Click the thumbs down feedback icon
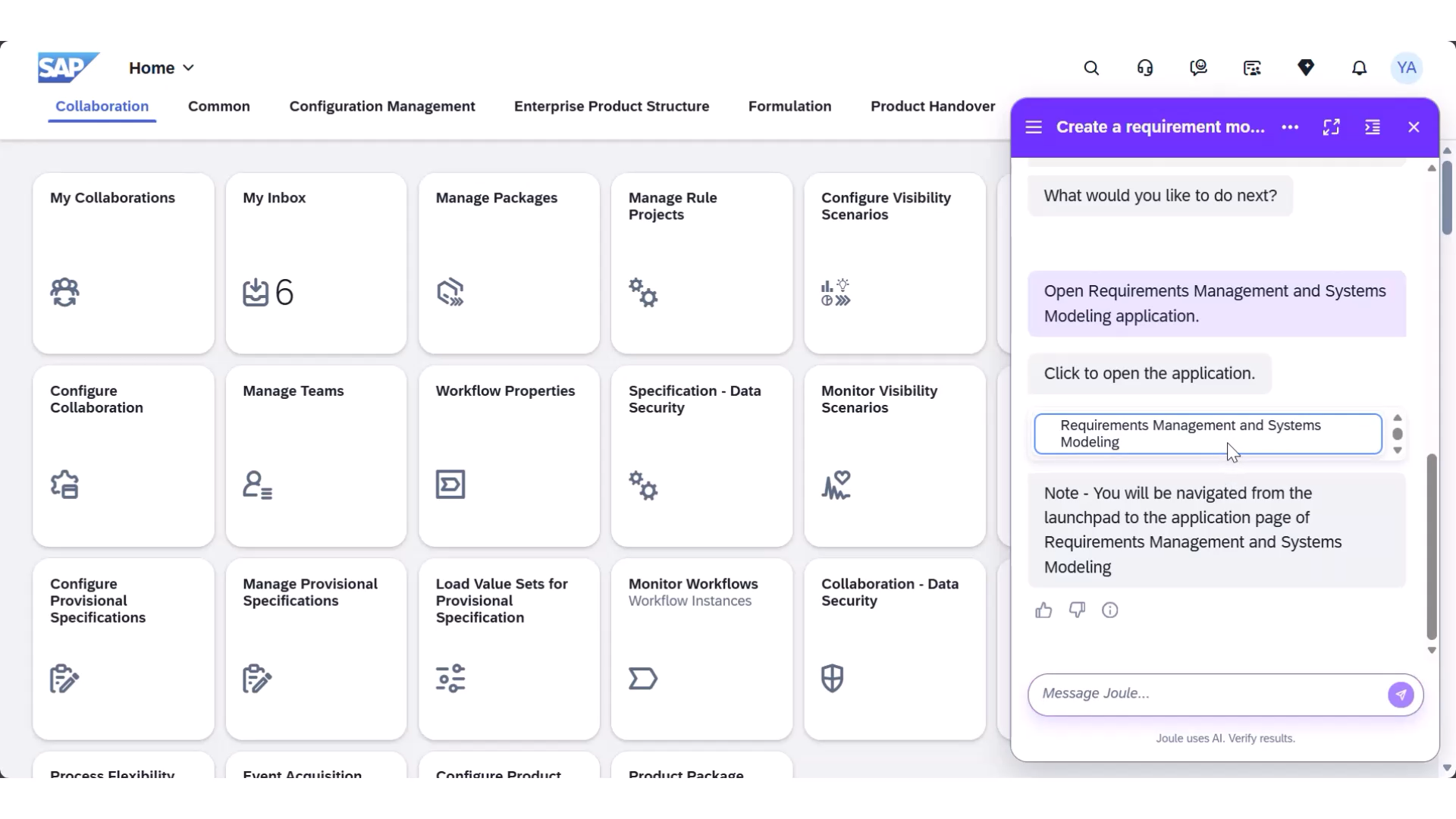Viewport: 1456px width, 819px height. (1077, 610)
